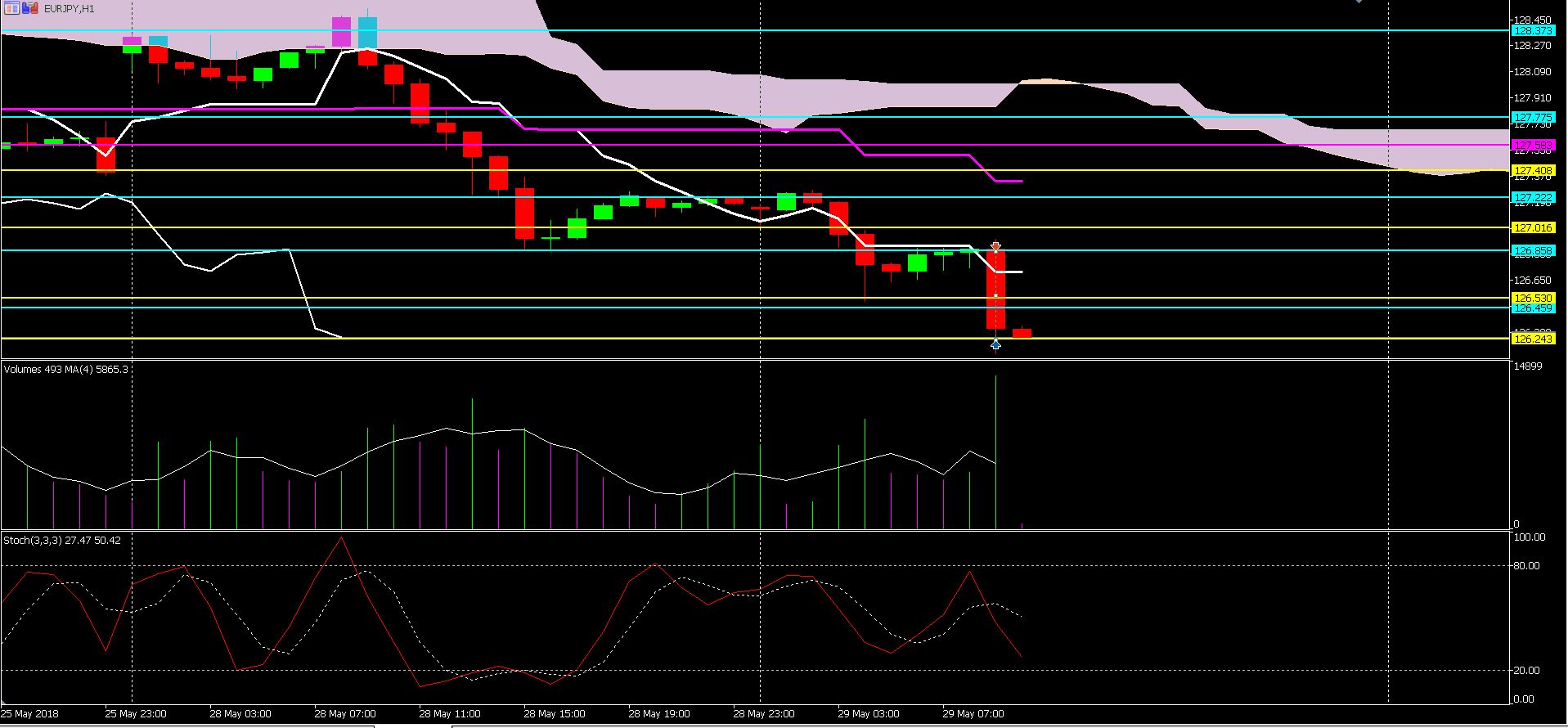1568x728 pixels.
Task: Select the 126.530 yellow price label
Action: tap(1533, 298)
